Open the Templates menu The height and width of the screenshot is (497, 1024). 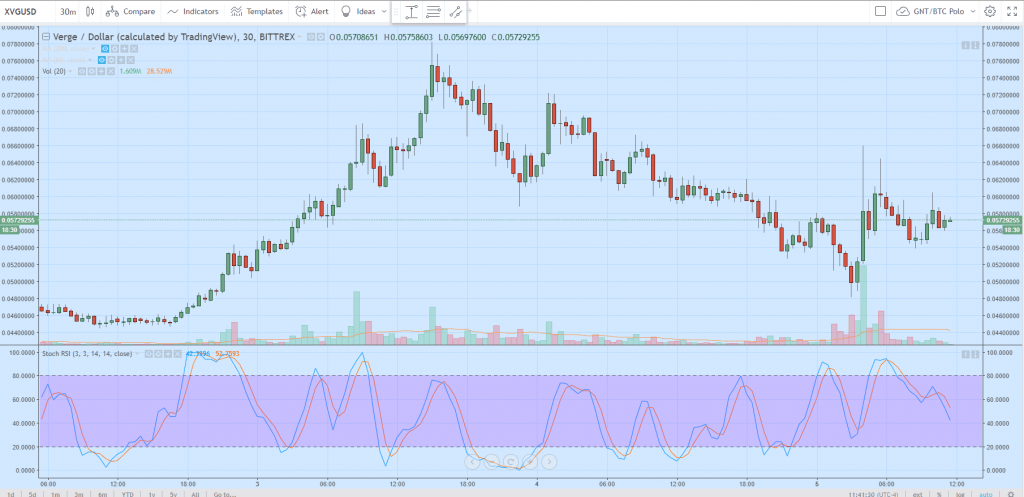255,12
